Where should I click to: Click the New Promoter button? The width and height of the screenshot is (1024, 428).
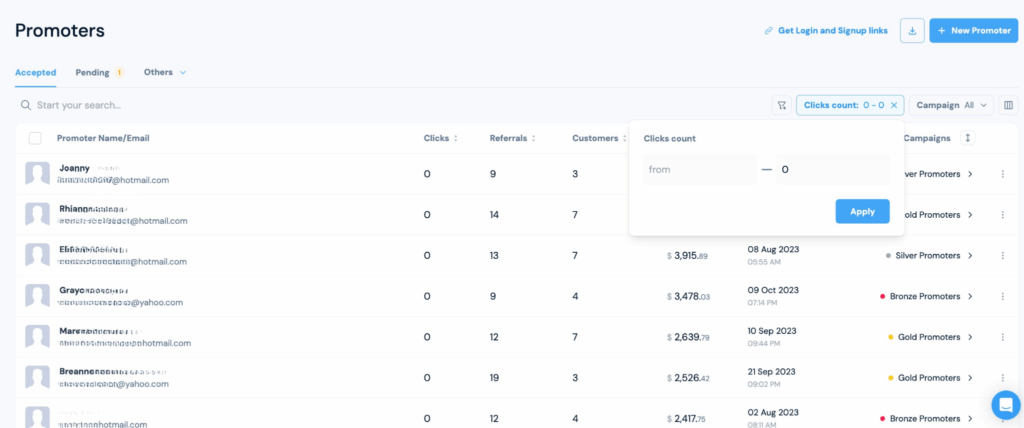[x=974, y=31]
